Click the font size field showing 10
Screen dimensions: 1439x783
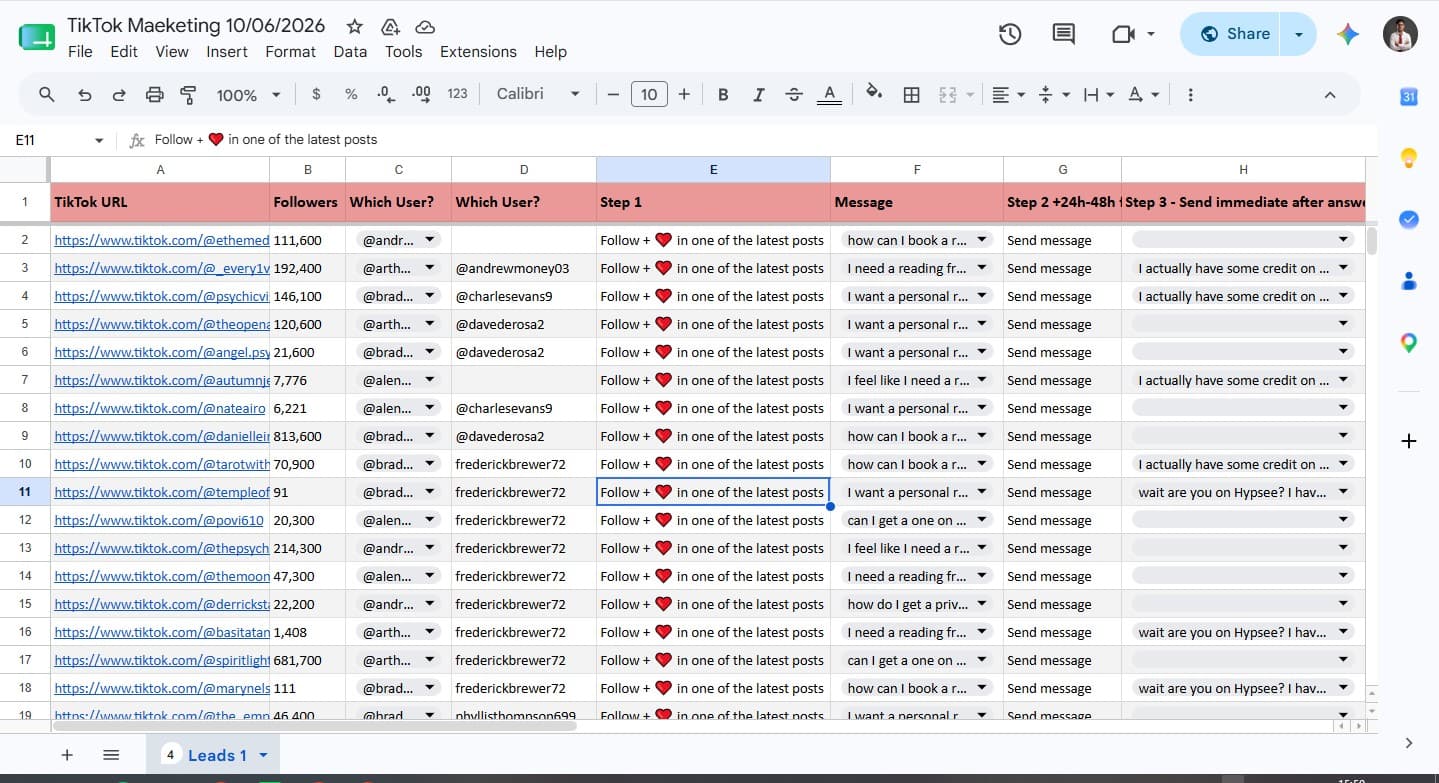pyautogui.click(x=649, y=95)
